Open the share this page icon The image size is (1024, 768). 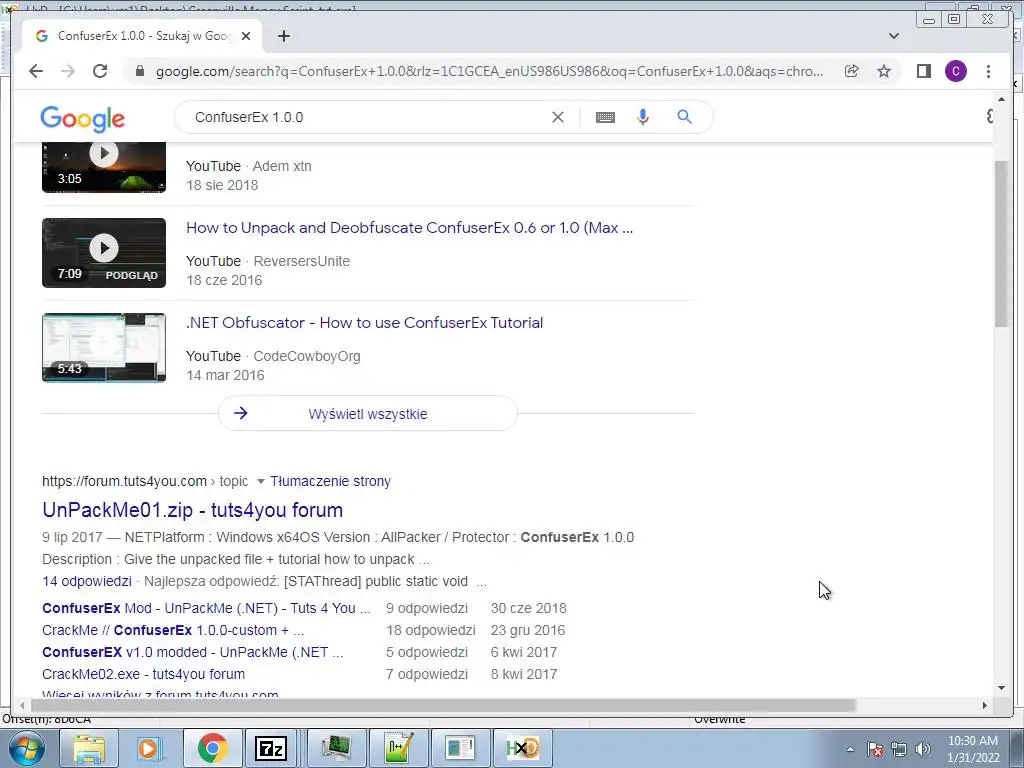[x=852, y=71]
